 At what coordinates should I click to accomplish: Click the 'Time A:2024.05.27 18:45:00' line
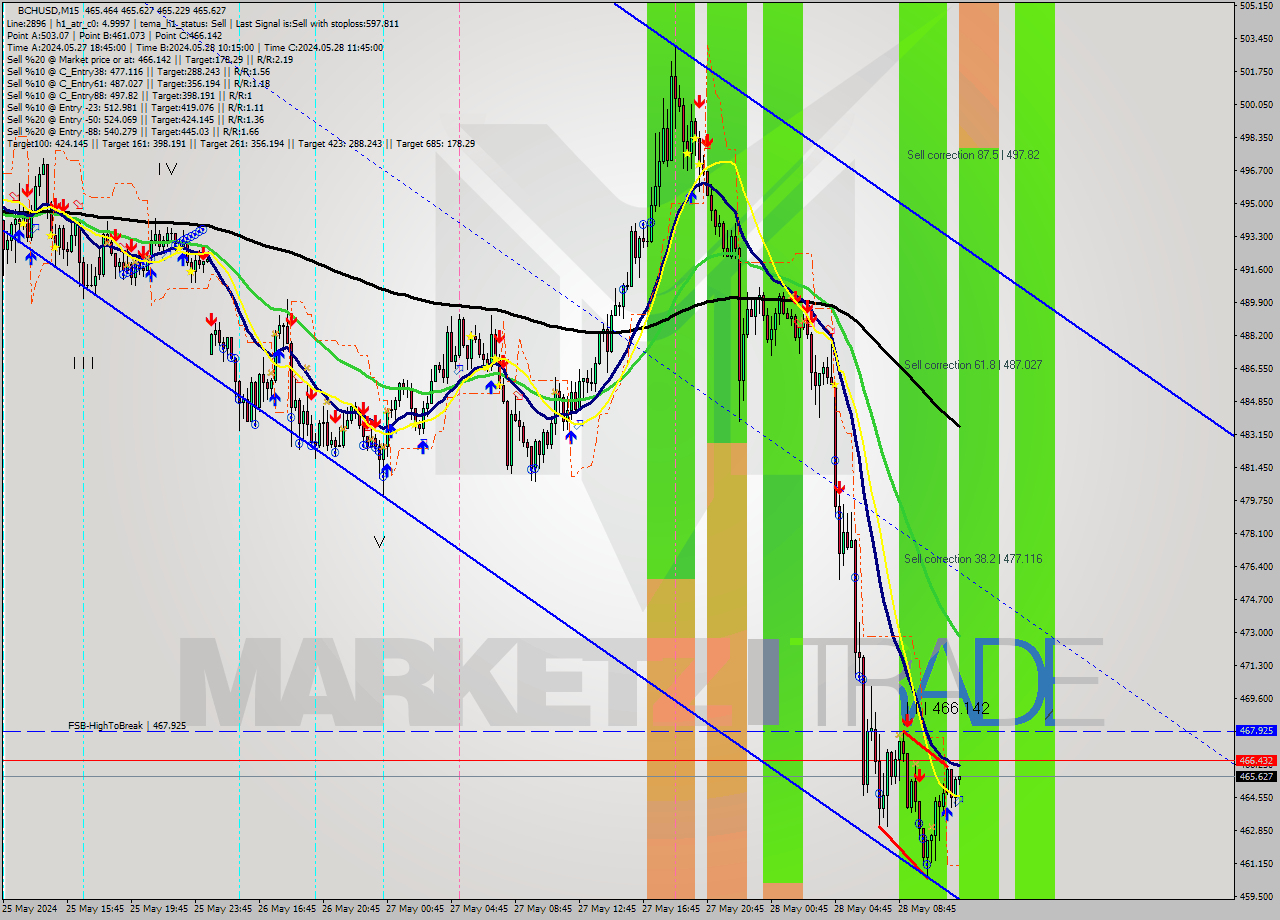pyautogui.click(x=194, y=47)
